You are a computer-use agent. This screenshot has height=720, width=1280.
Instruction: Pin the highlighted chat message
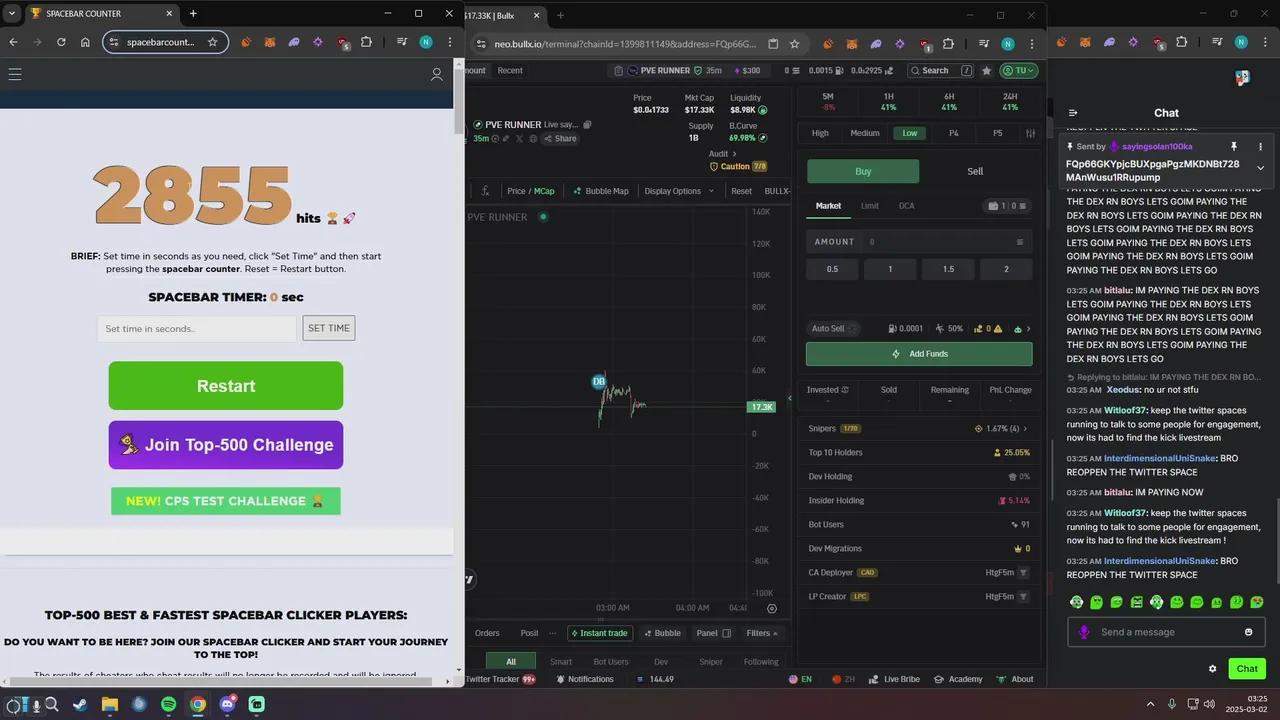pos(1234,146)
